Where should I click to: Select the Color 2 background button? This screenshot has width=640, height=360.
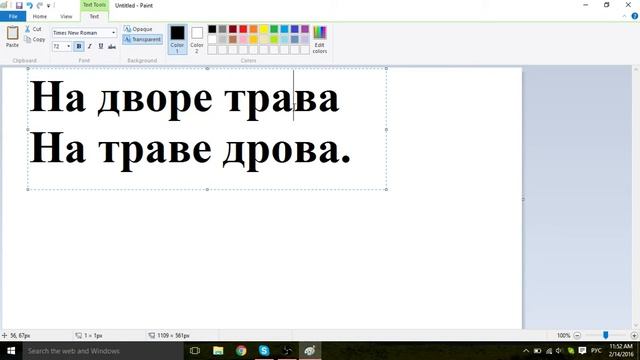[197, 39]
